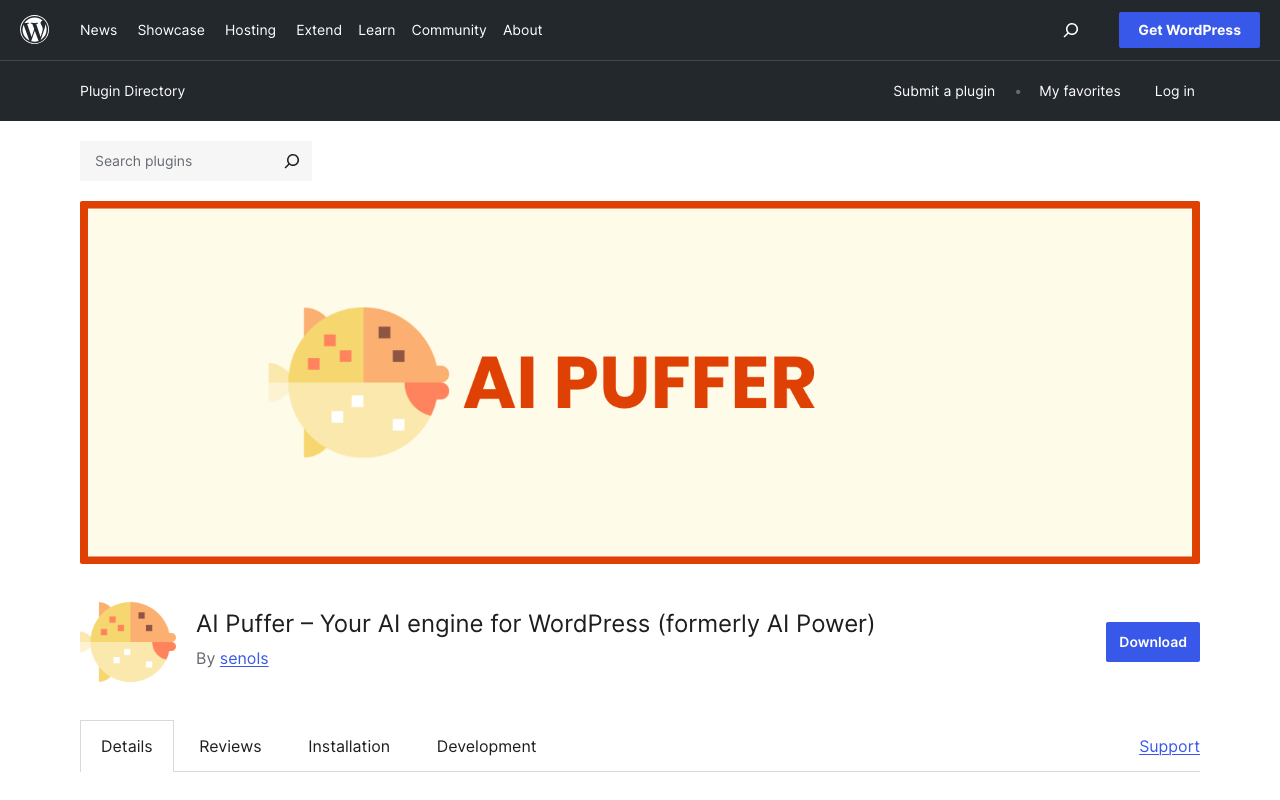The image size is (1280, 800).
Task: Click the Get WordPress button
Action: 1189,30
